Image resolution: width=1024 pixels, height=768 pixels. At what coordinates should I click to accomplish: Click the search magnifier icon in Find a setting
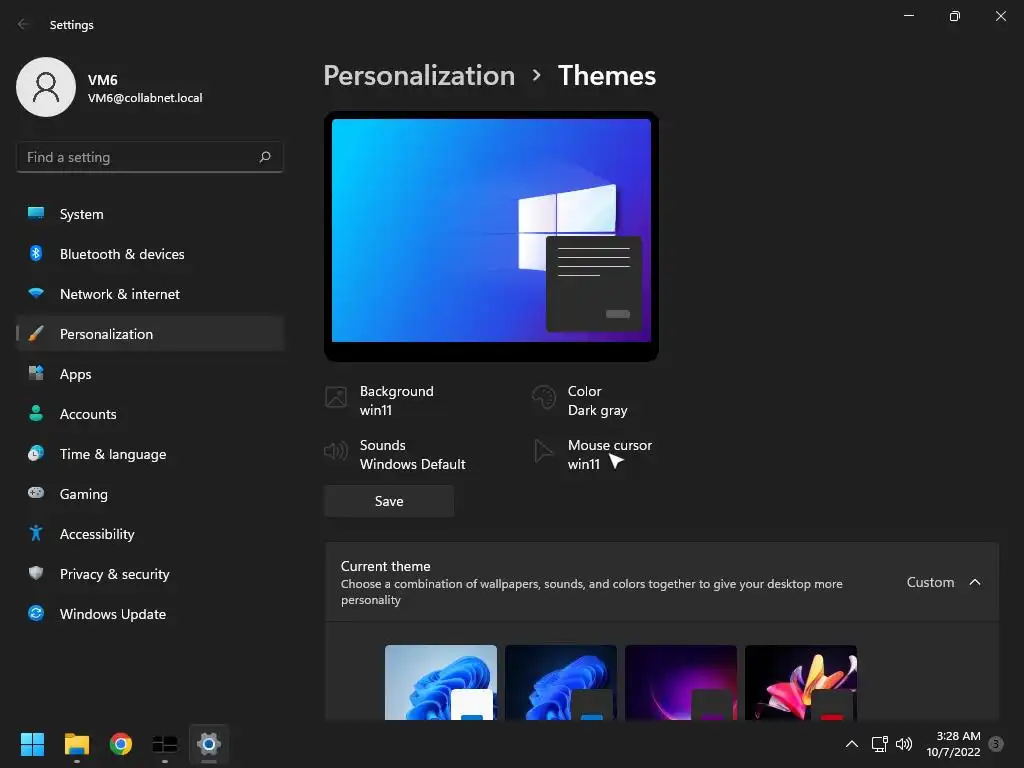click(x=264, y=157)
